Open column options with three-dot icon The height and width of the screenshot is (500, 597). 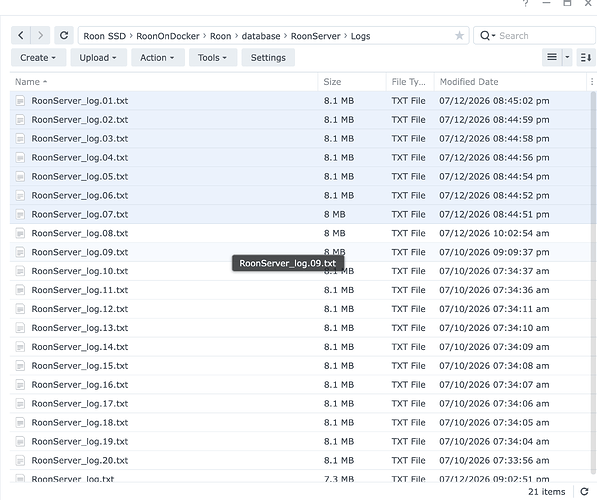pos(592,82)
